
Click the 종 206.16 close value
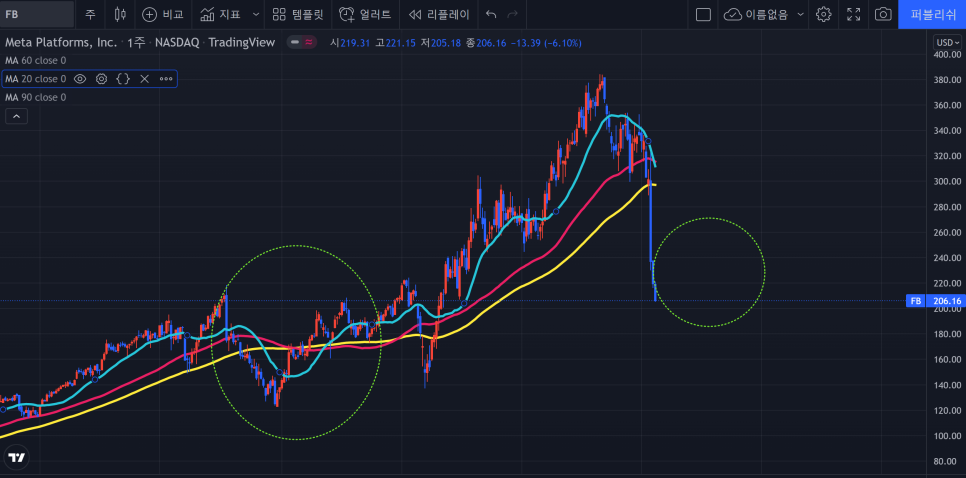click(486, 43)
